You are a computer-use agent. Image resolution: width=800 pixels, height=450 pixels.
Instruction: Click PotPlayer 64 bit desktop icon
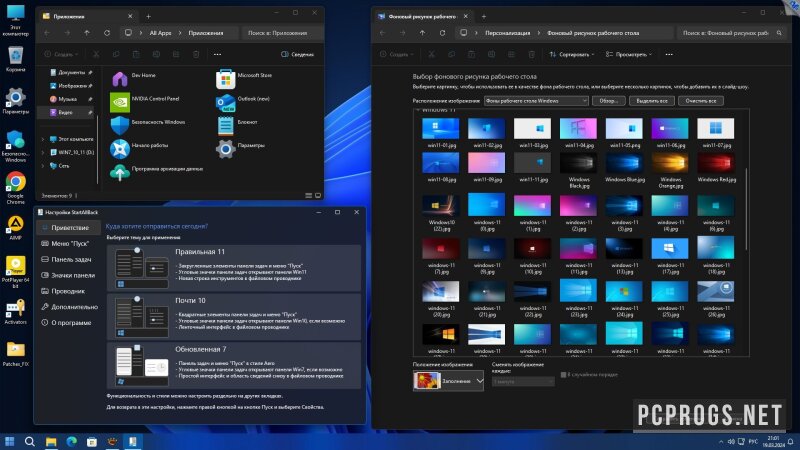tap(15, 272)
